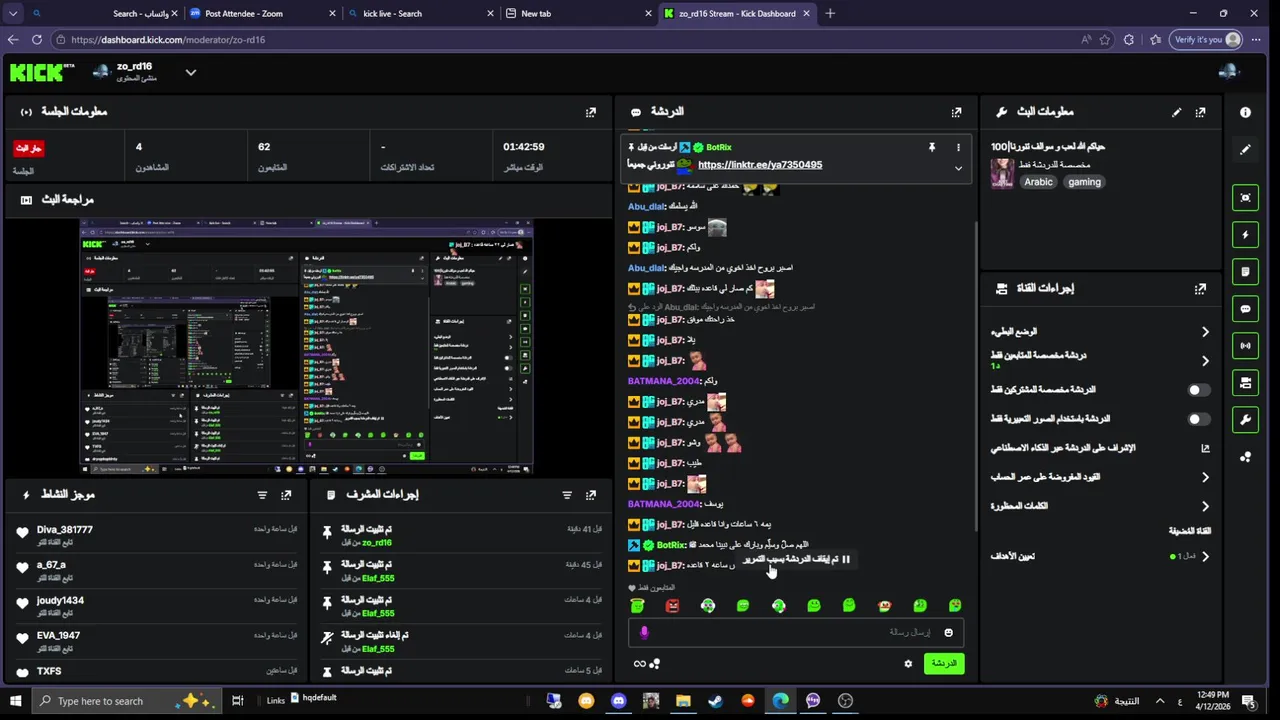1280x720 pixels.
Task: Toggle subscribers-only chat switch
Action: click(1199, 390)
